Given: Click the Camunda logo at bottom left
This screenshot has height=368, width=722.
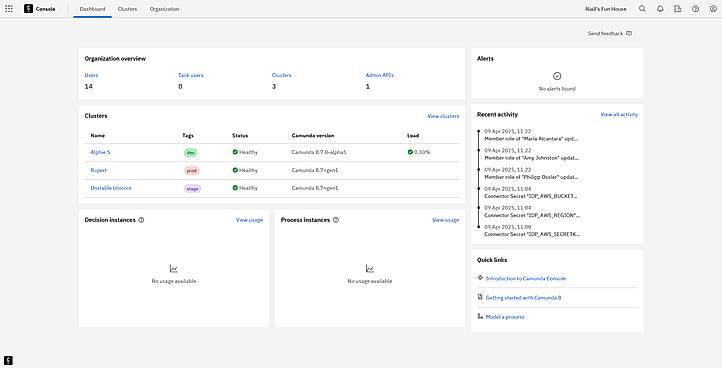Looking at the screenshot, I should pyautogui.click(x=8, y=360).
